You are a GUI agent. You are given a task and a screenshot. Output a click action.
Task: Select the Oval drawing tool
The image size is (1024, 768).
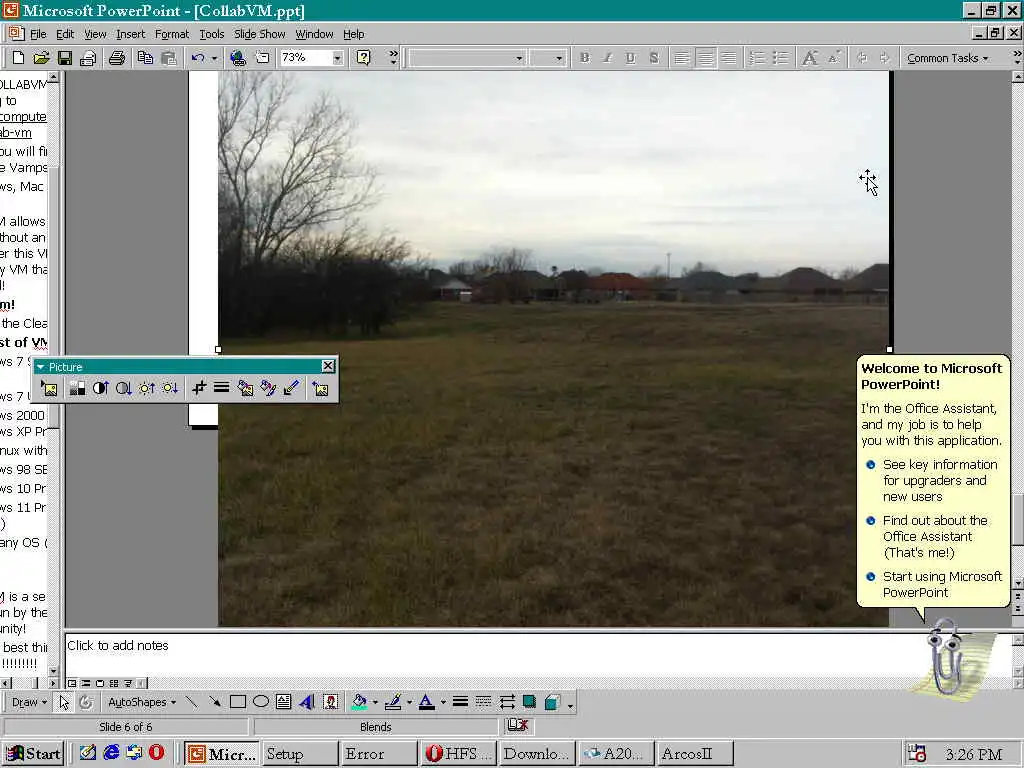click(x=261, y=702)
